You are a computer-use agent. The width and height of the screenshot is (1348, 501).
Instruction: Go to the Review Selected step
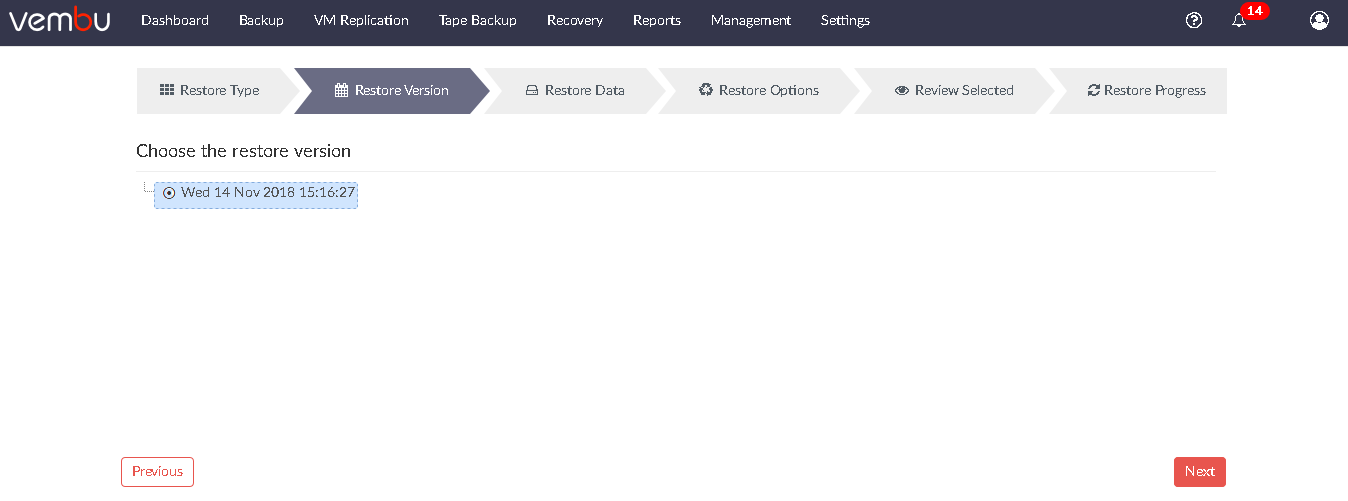954,91
